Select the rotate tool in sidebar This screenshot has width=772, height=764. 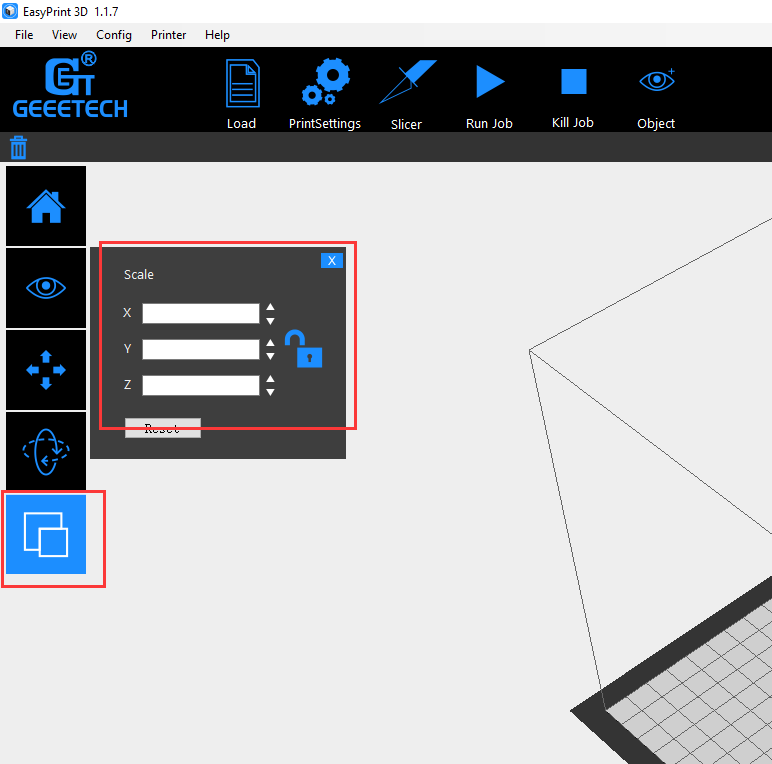tap(46, 451)
